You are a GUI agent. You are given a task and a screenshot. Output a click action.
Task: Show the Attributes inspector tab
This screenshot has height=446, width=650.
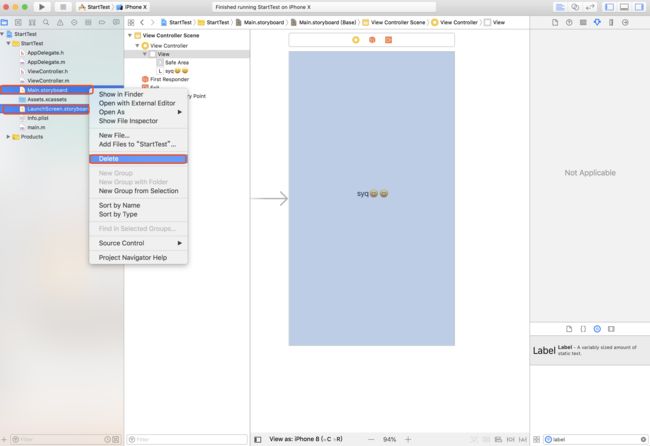597,22
